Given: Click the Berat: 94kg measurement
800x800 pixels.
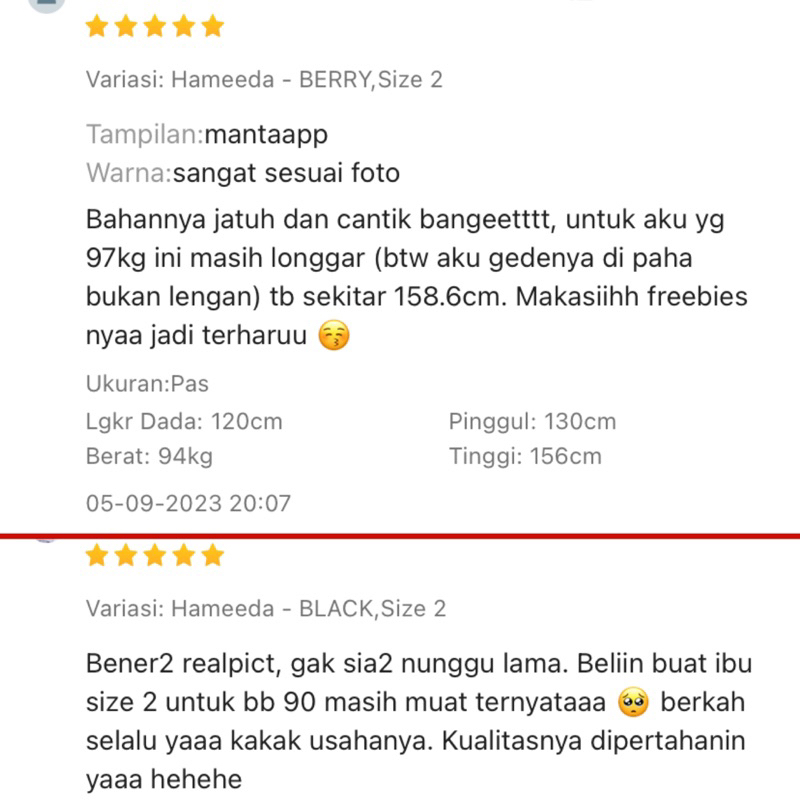Looking at the screenshot, I should point(149,457).
